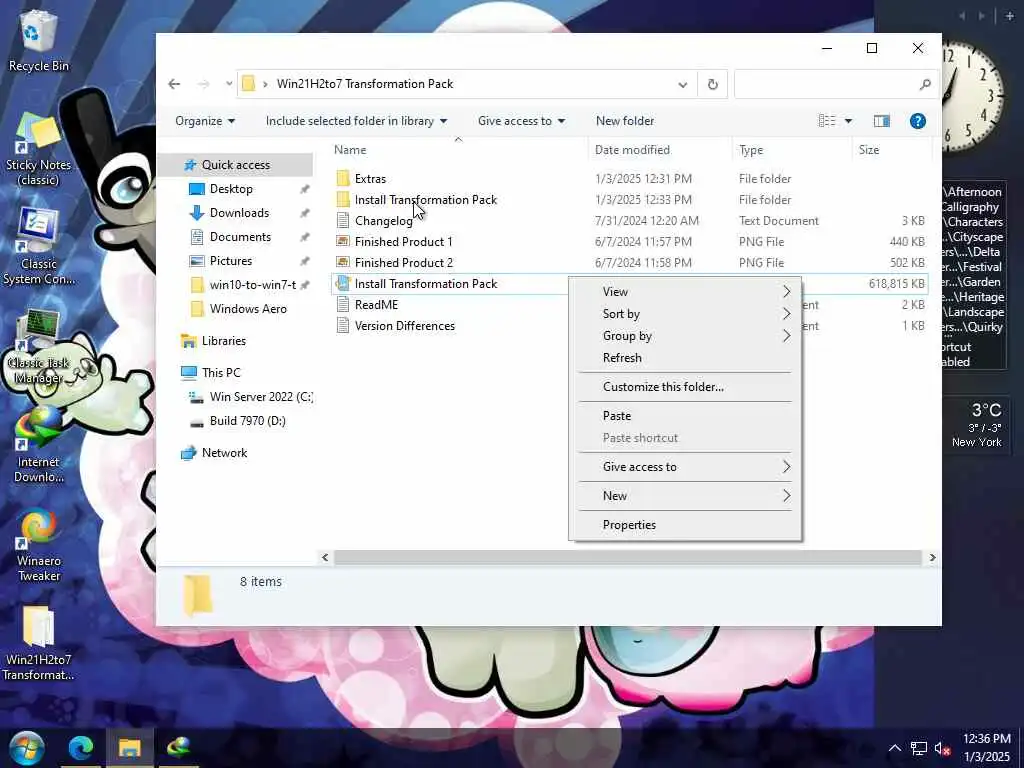Open Internet Downlo... desktop shortcut
1024x768 pixels.
39,445
